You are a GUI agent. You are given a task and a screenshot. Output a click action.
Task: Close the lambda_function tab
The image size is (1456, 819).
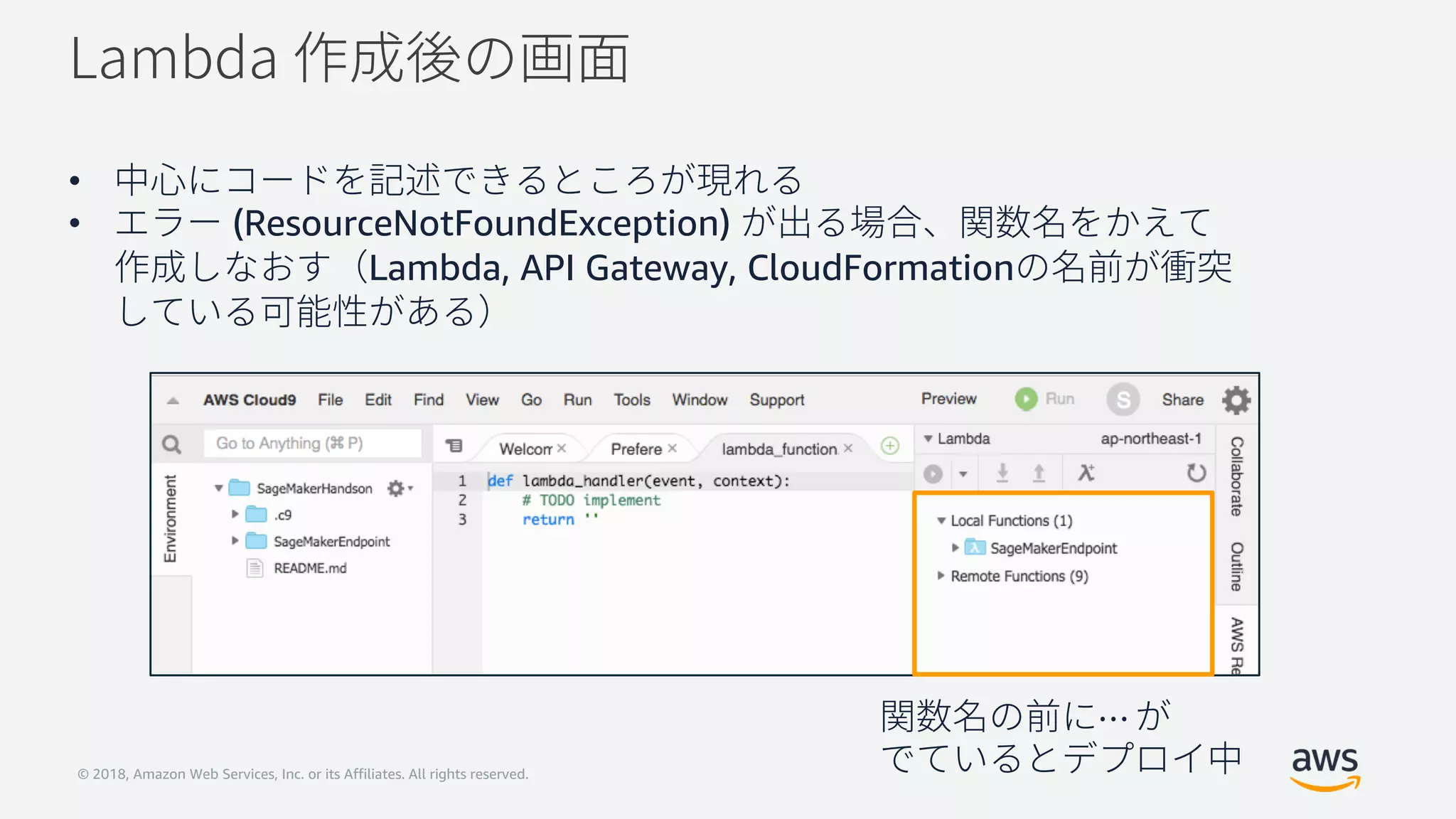coord(848,449)
